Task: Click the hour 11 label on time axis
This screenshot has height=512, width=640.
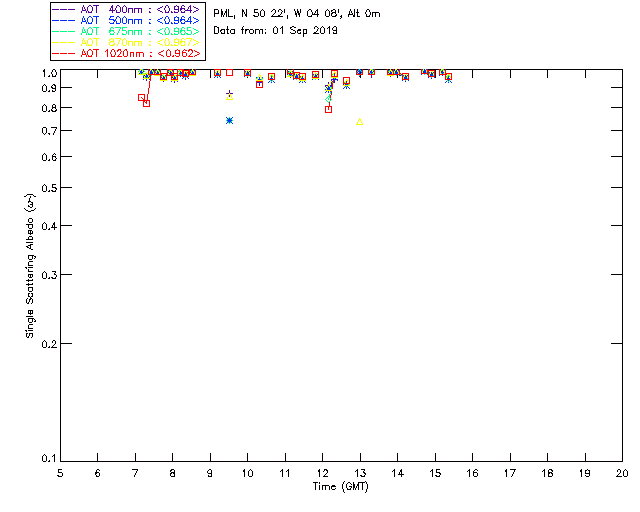Action: point(285,473)
